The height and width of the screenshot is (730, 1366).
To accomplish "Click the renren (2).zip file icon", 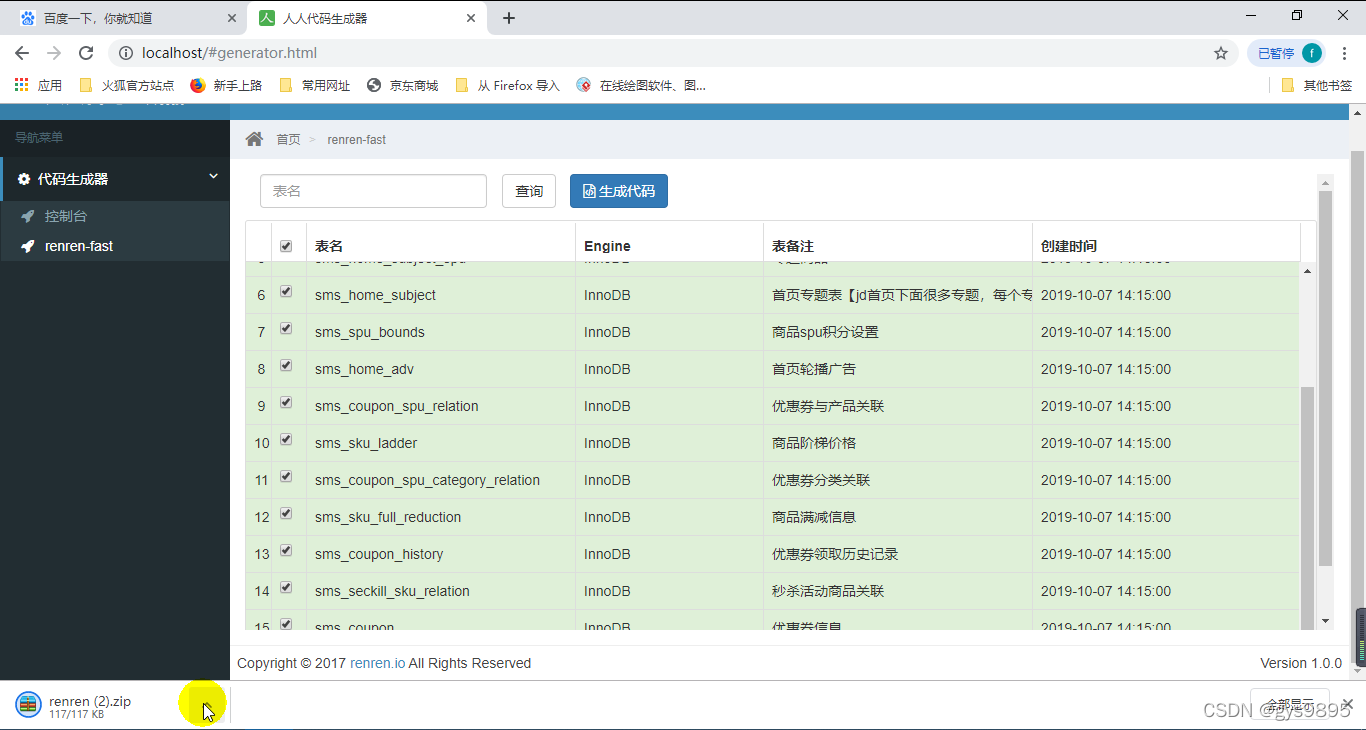I will pyautogui.click(x=28, y=705).
